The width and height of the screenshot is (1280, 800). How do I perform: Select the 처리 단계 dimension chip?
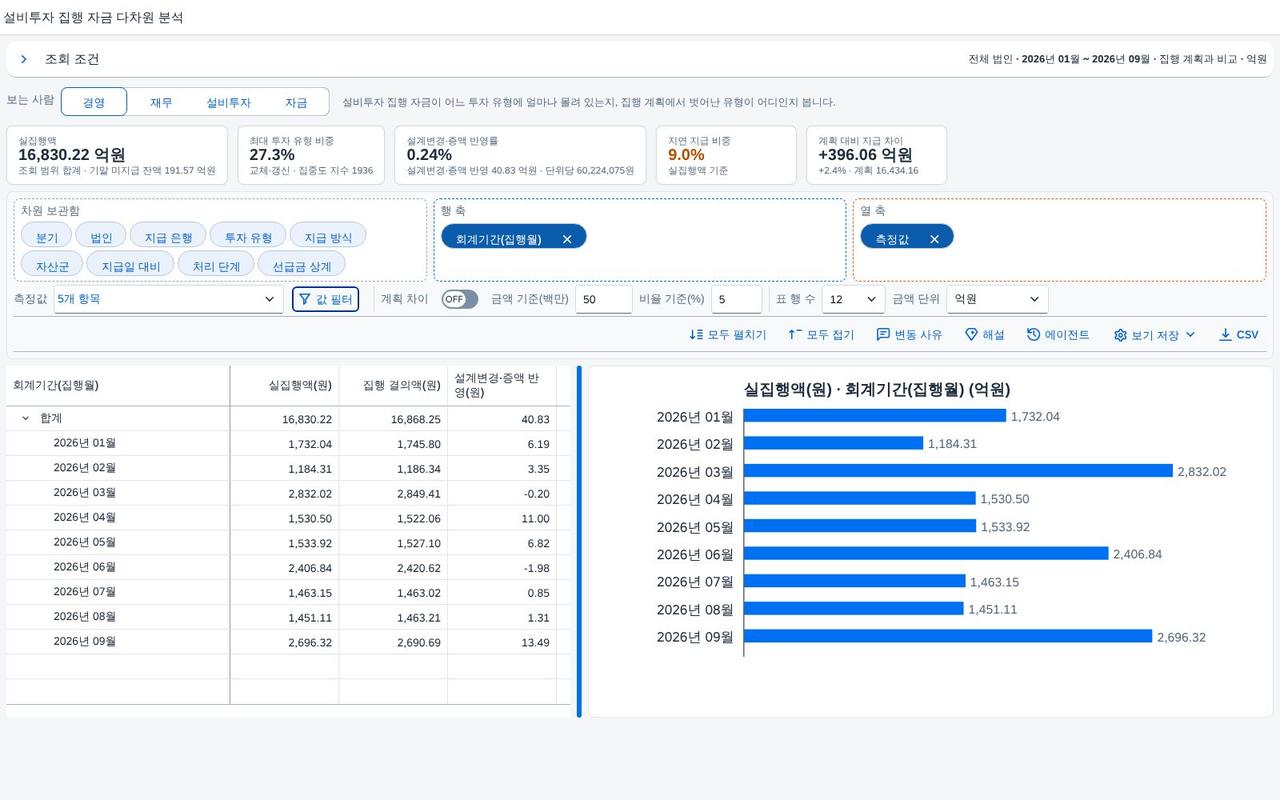[x=216, y=266]
